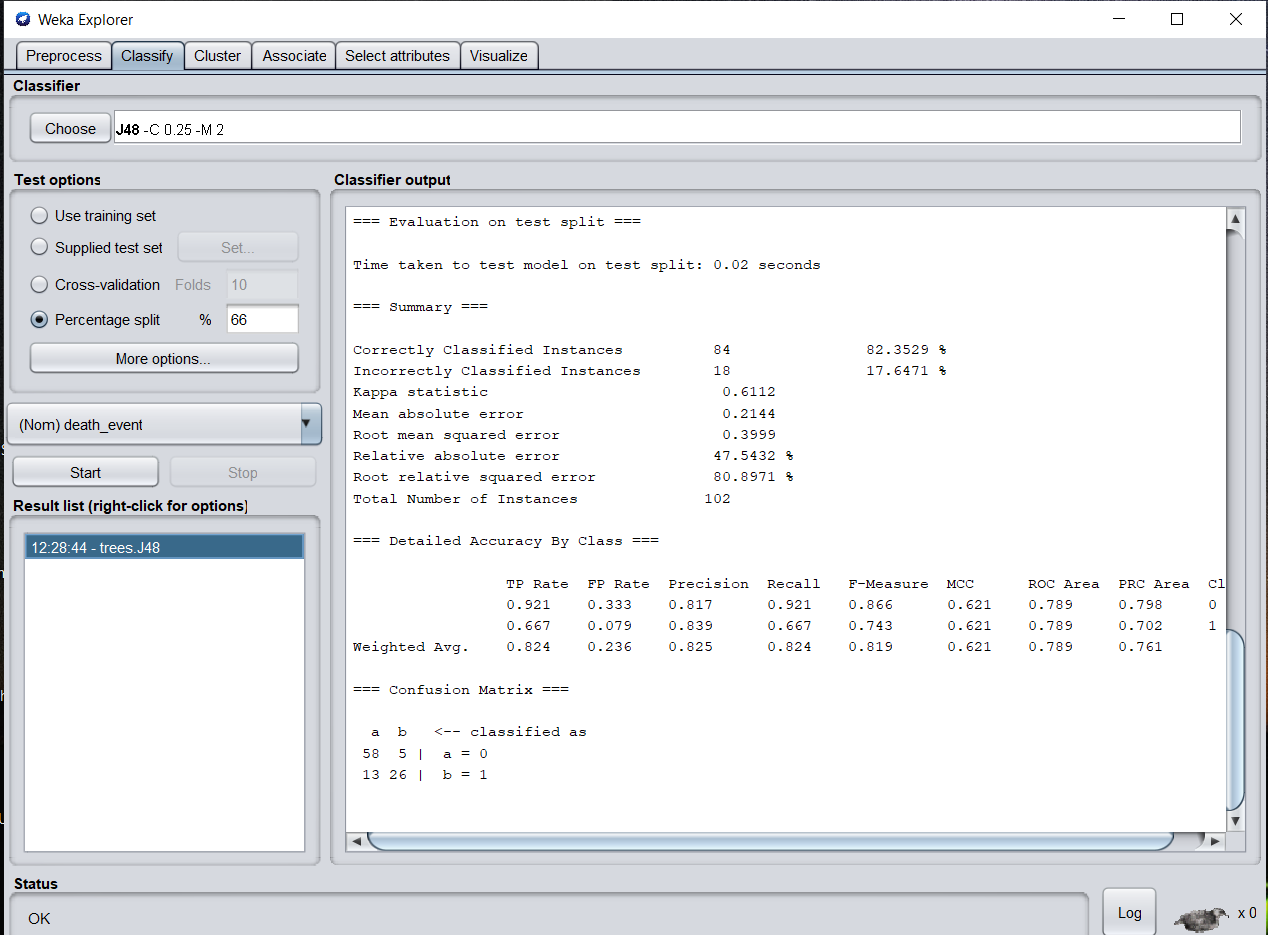Go to the Select attributes tab
Screen dimensions: 1268x935
pos(398,56)
